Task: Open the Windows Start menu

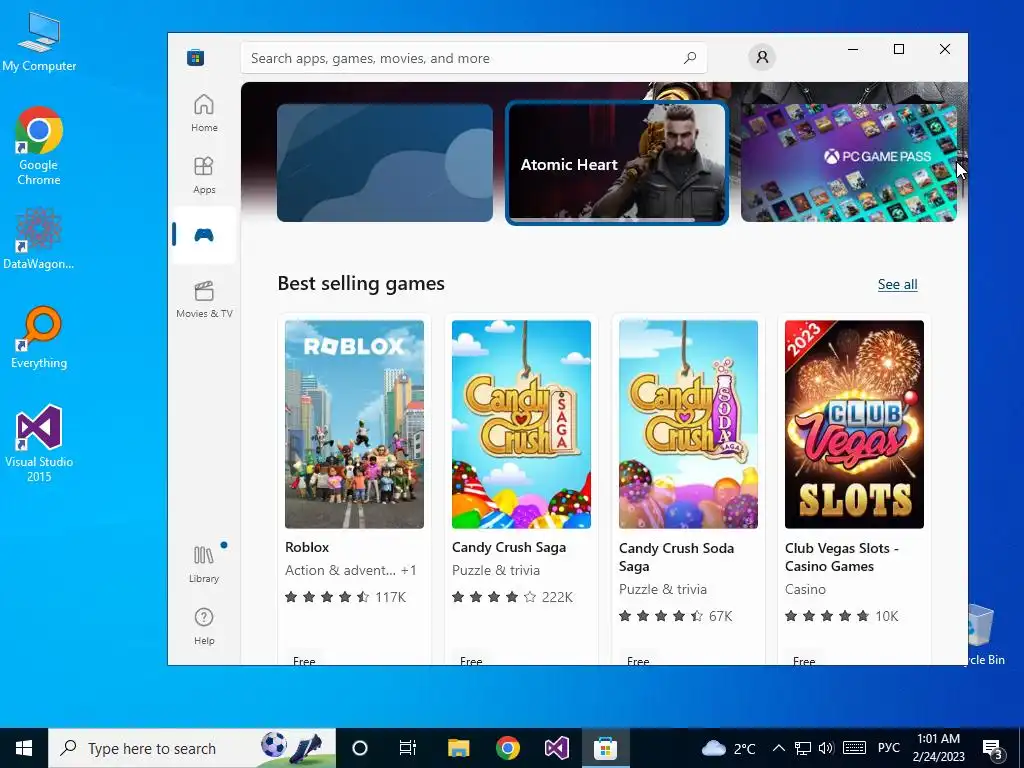Action: (24, 748)
